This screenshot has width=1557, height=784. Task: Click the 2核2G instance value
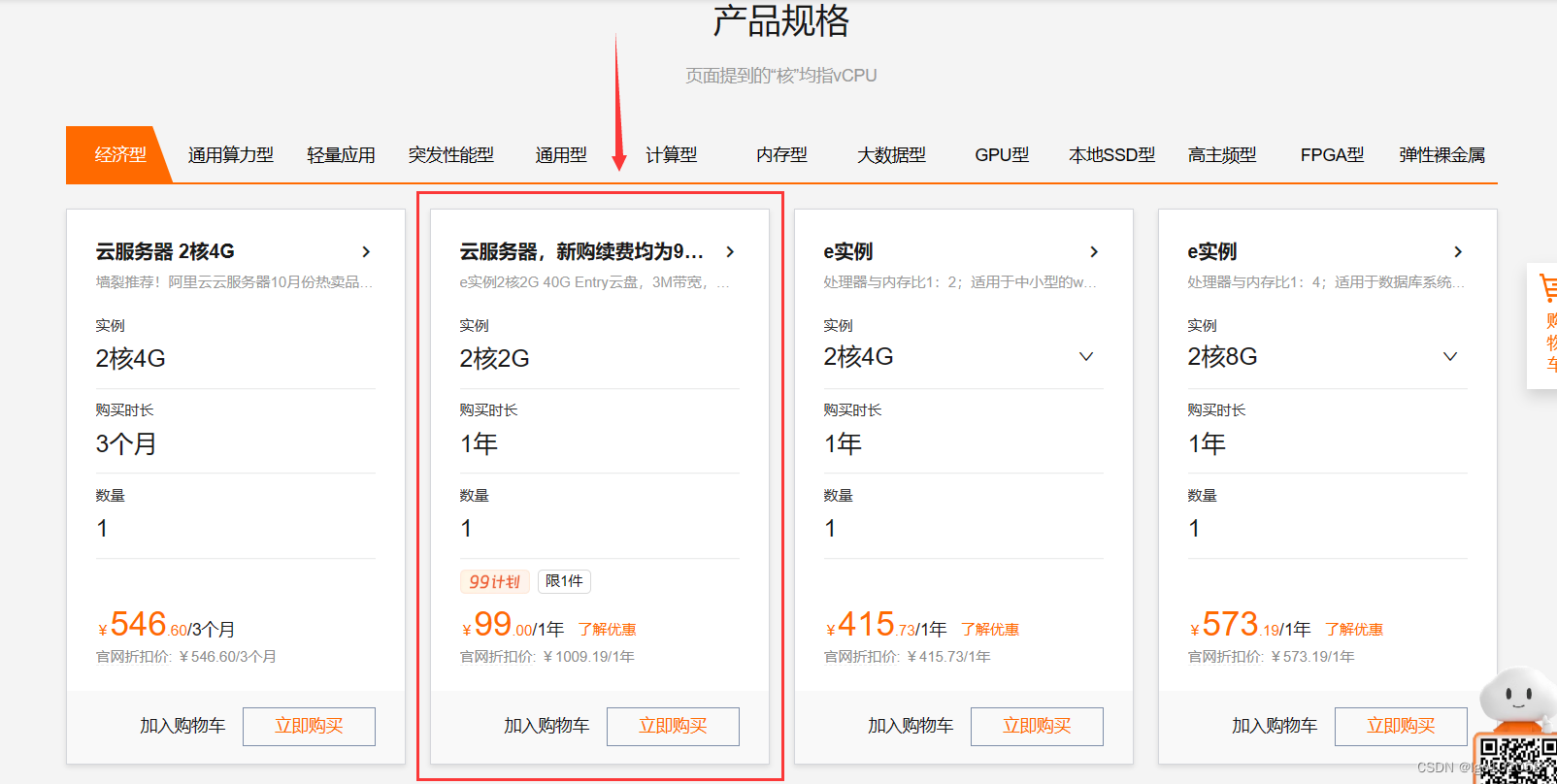[494, 358]
